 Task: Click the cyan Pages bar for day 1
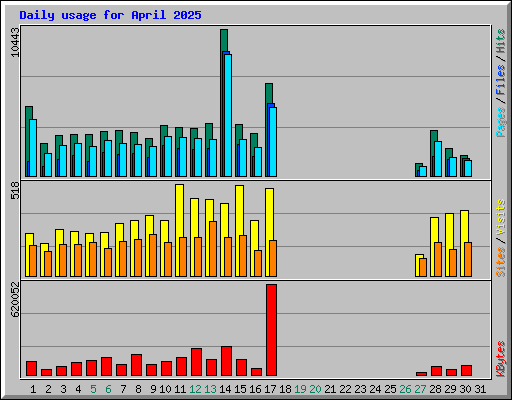[33, 148]
